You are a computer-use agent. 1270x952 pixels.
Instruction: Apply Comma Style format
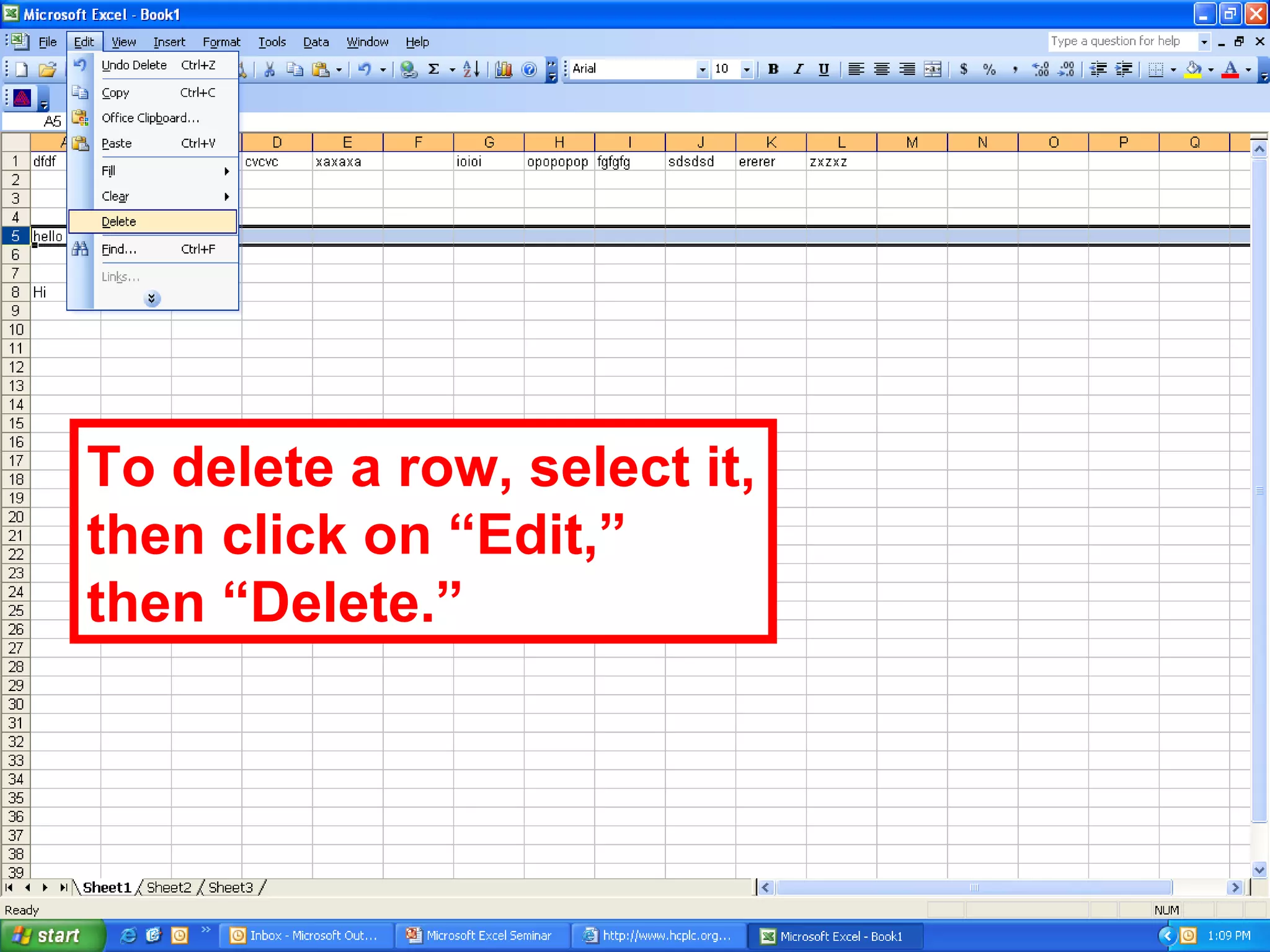tap(1015, 69)
